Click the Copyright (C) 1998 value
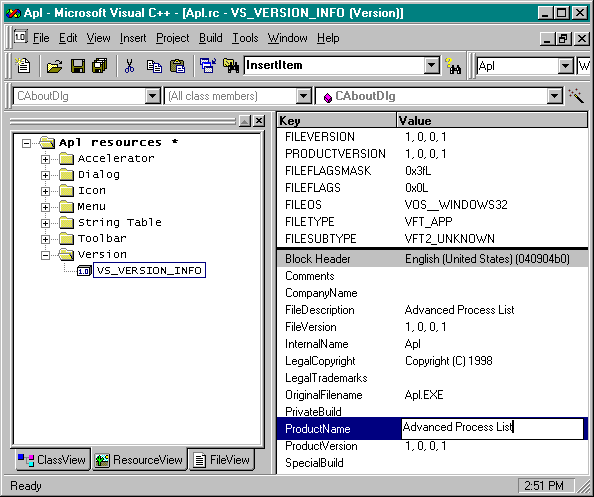Image resolution: width=594 pixels, height=497 pixels. click(449, 361)
